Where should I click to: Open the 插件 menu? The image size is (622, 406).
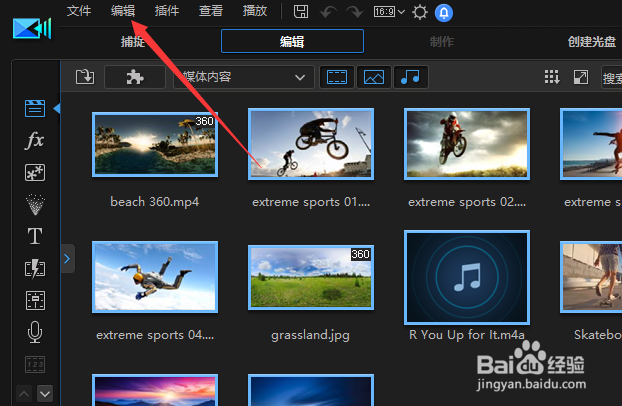click(x=167, y=11)
